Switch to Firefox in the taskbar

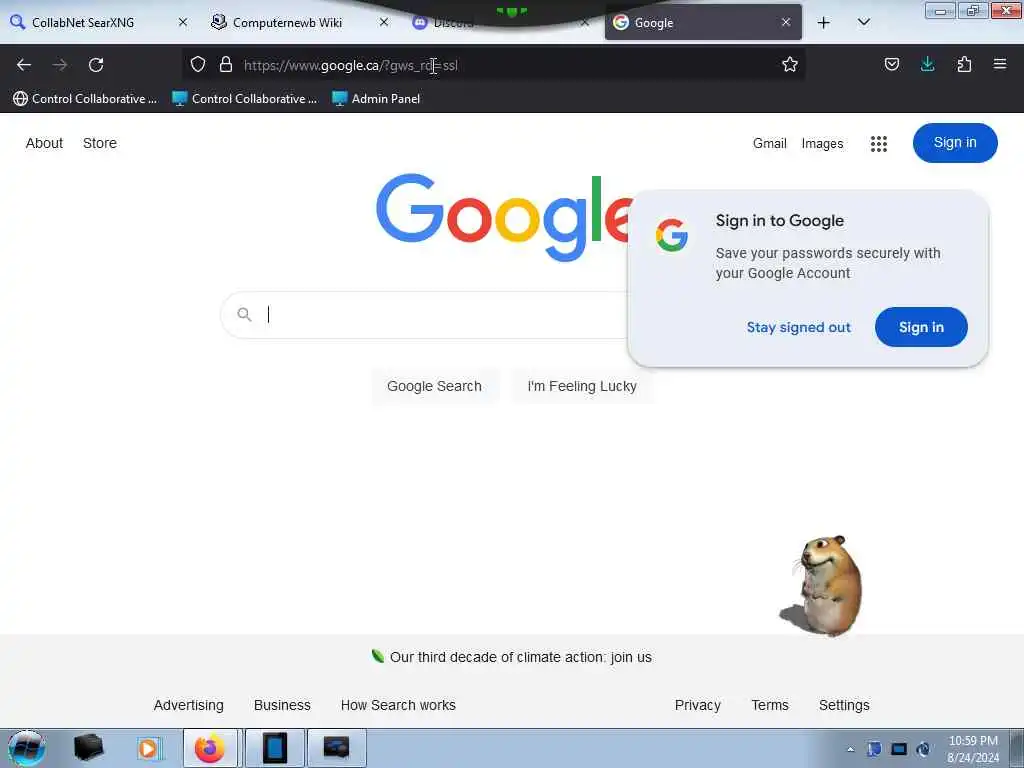(212, 748)
